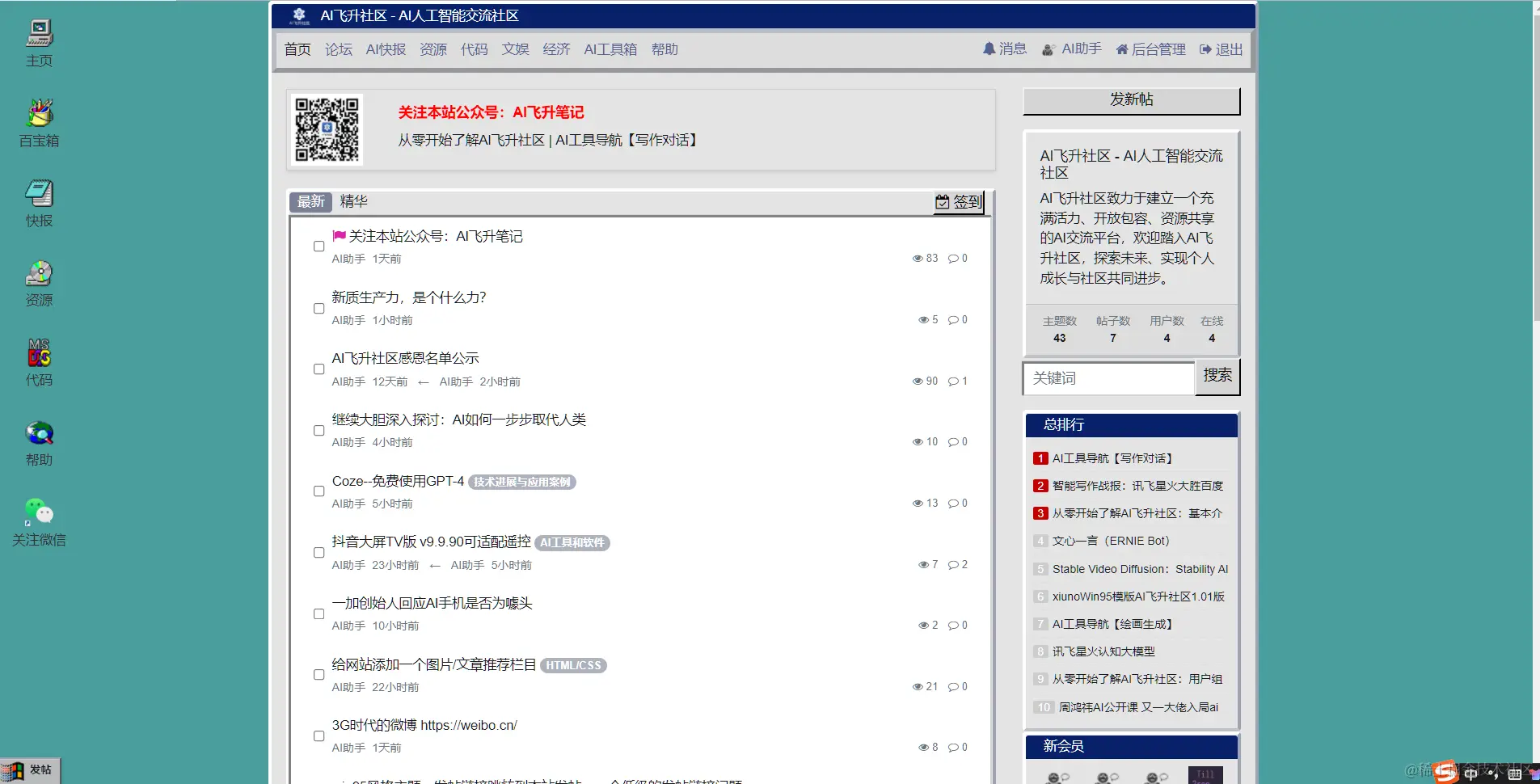Open 消息 notifications bell

(1005, 49)
